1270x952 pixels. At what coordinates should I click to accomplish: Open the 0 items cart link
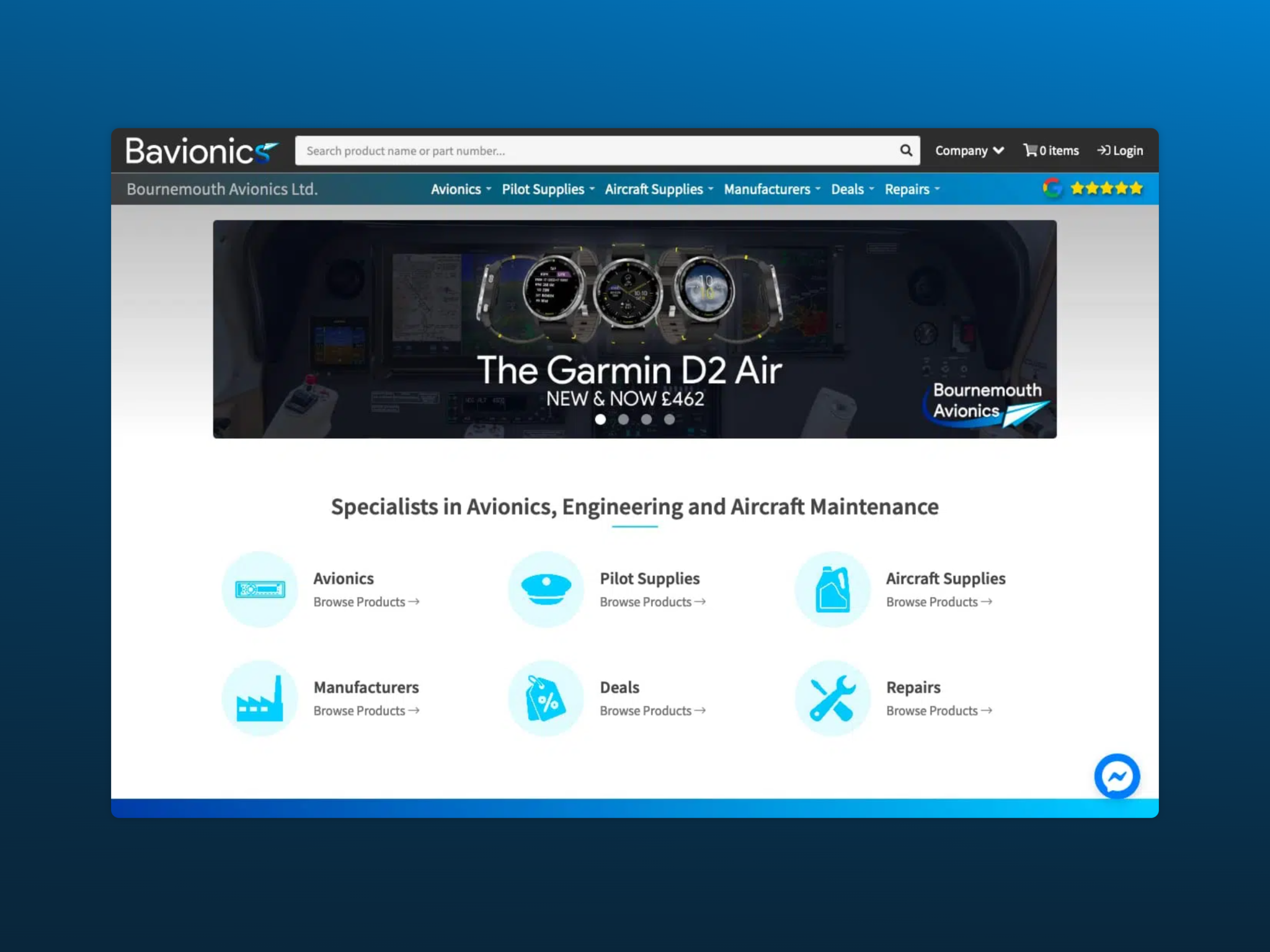tap(1051, 151)
